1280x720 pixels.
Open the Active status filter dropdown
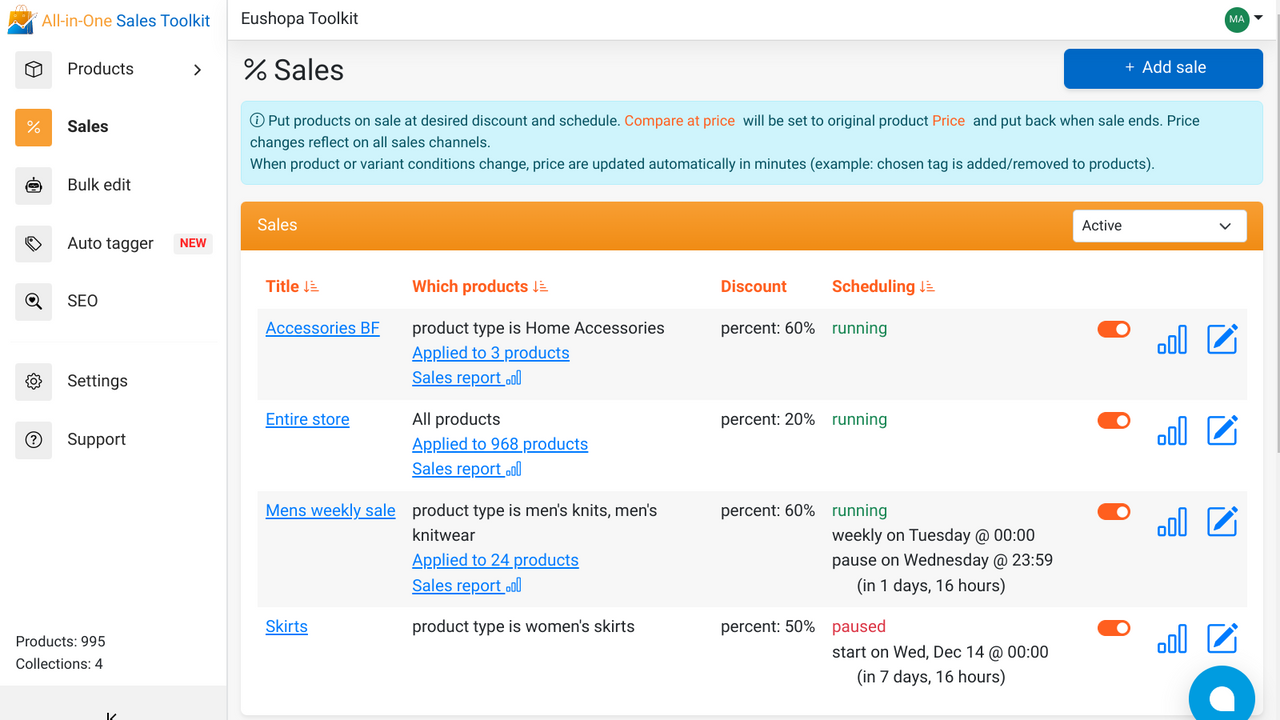click(1159, 226)
